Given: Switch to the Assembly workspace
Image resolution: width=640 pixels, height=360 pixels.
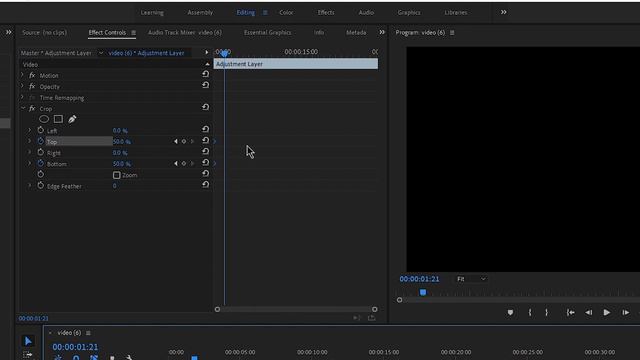Looking at the screenshot, I should tap(200, 13).
